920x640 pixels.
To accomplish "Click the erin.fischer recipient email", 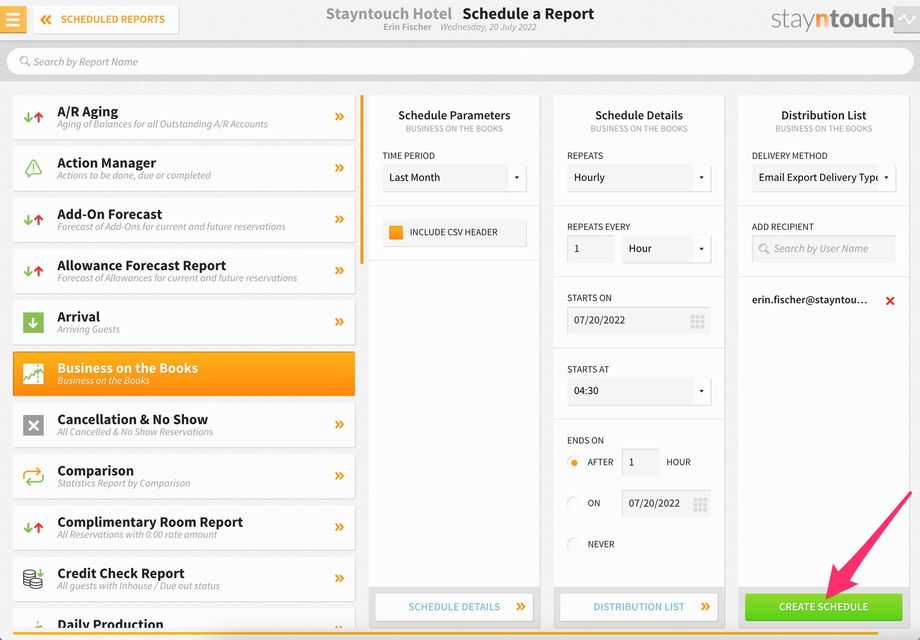I will (x=809, y=300).
